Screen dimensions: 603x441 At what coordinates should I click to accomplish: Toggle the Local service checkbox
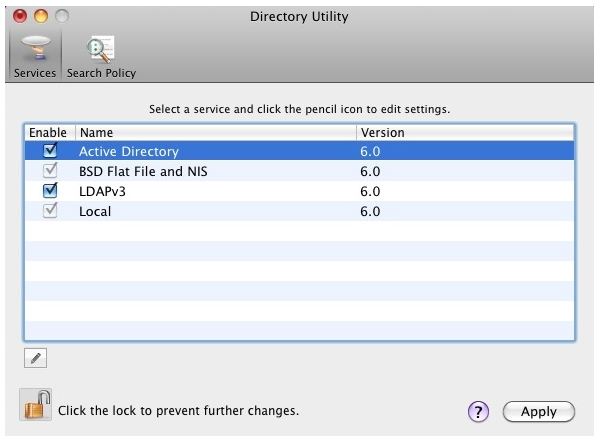50,211
